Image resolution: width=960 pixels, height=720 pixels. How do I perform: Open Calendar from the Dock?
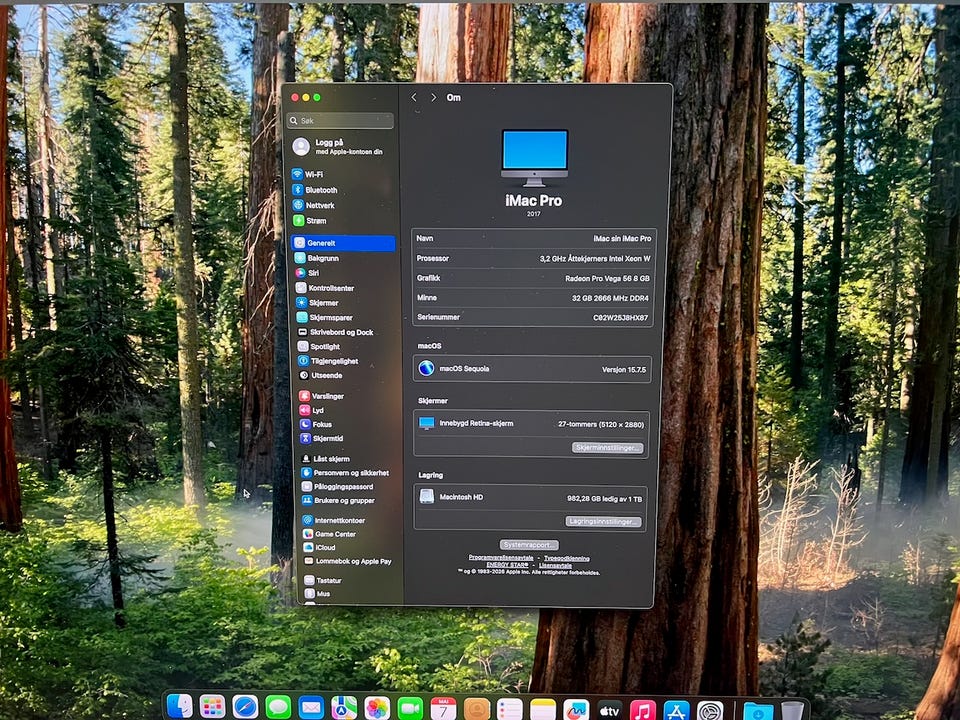pos(443,709)
